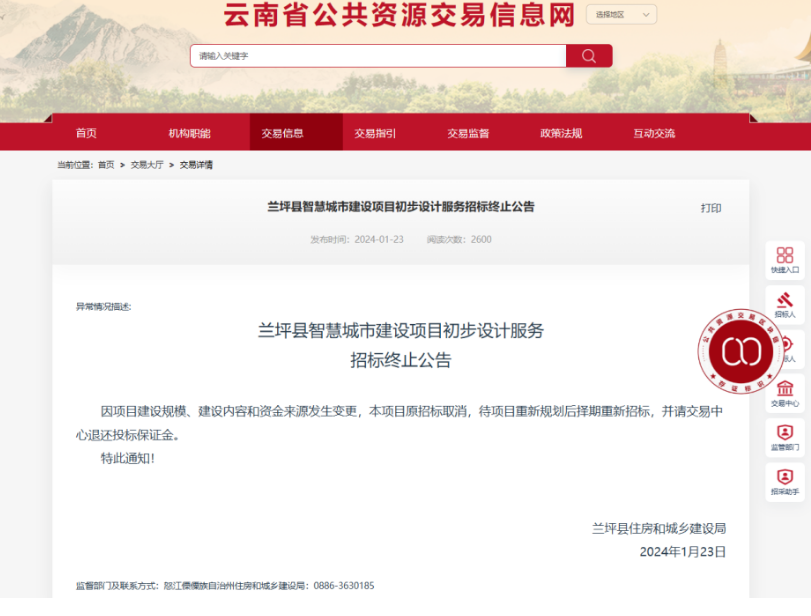Open the 政策法规 navigation menu
811x616 pixels.
click(561, 133)
